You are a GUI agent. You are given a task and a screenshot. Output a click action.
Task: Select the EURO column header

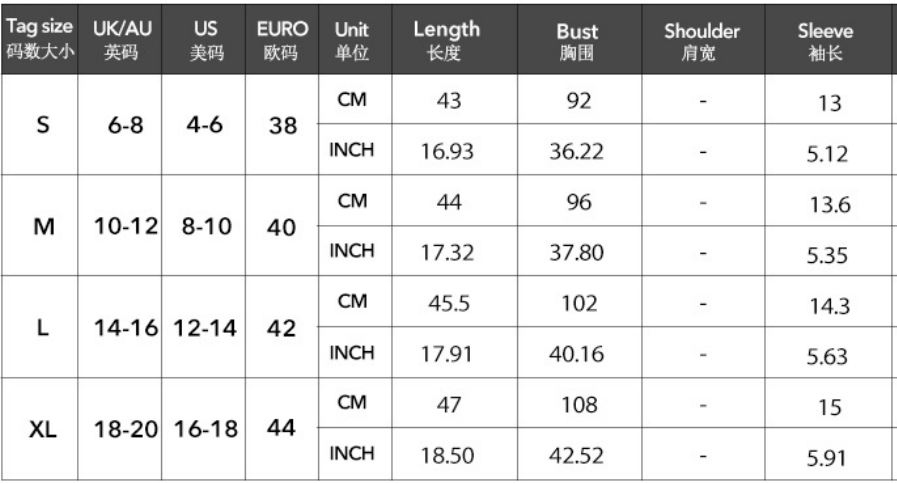(x=282, y=39)
